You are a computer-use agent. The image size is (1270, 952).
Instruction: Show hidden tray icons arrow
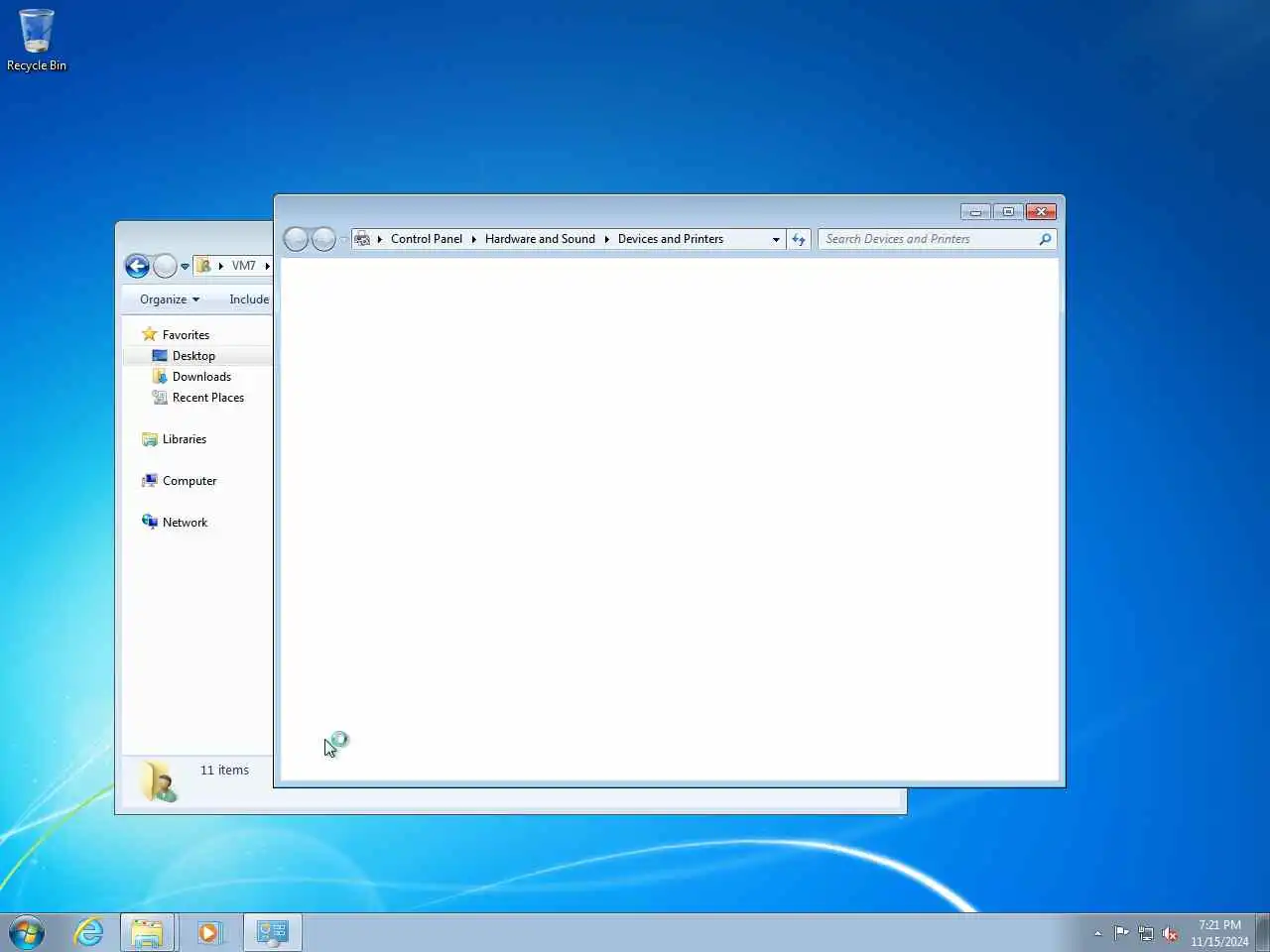tap(1097, 933)
